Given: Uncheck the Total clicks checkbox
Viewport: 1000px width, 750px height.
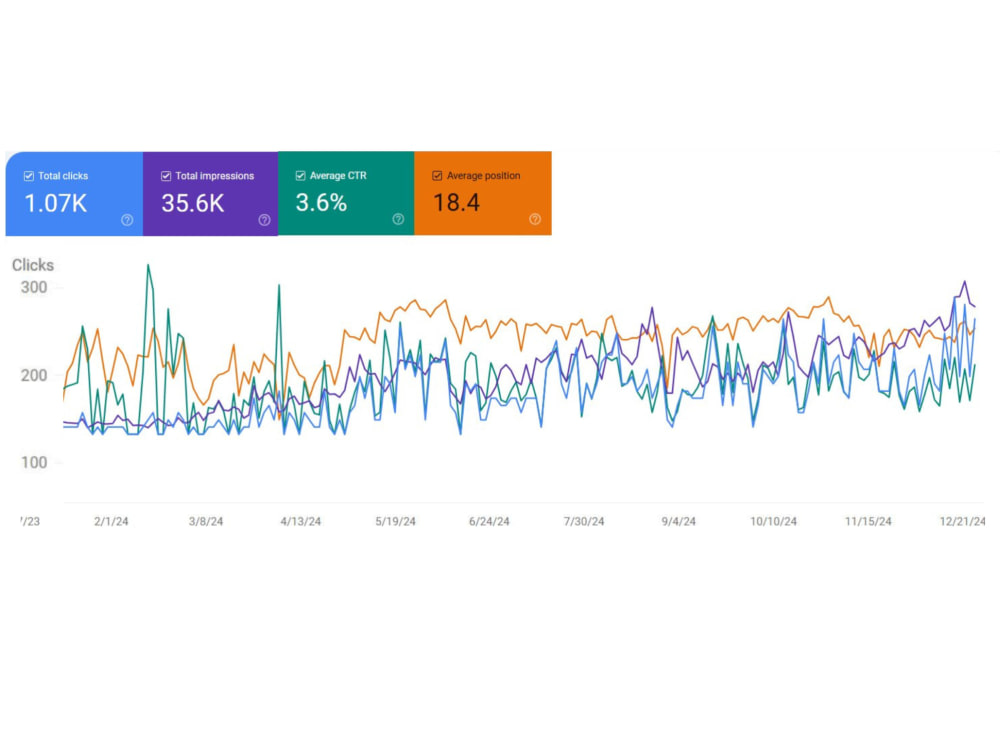Looking at the screenshot, I should click(29, 176).
